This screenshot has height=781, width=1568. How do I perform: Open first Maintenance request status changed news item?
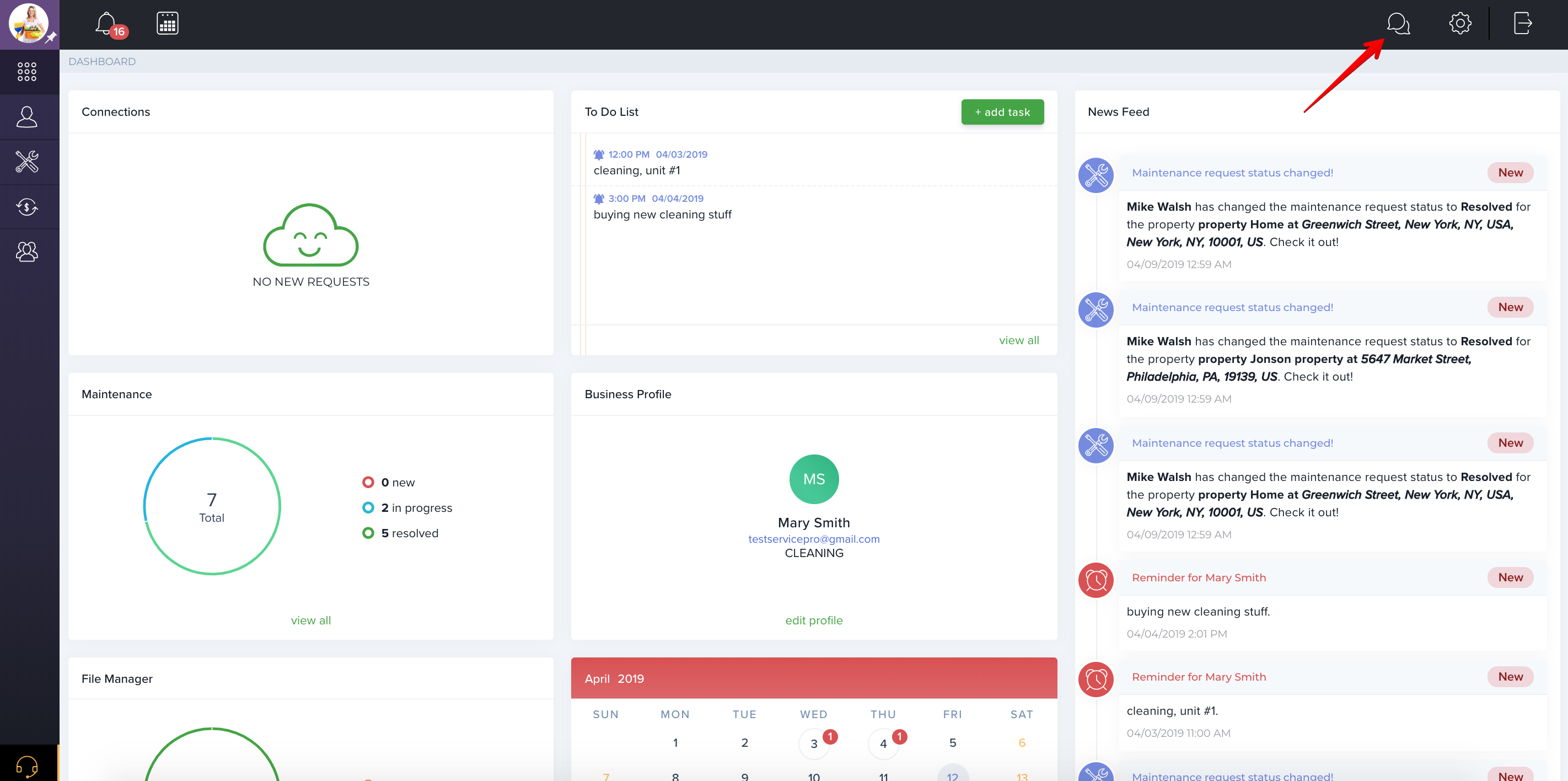(1232, 173)
